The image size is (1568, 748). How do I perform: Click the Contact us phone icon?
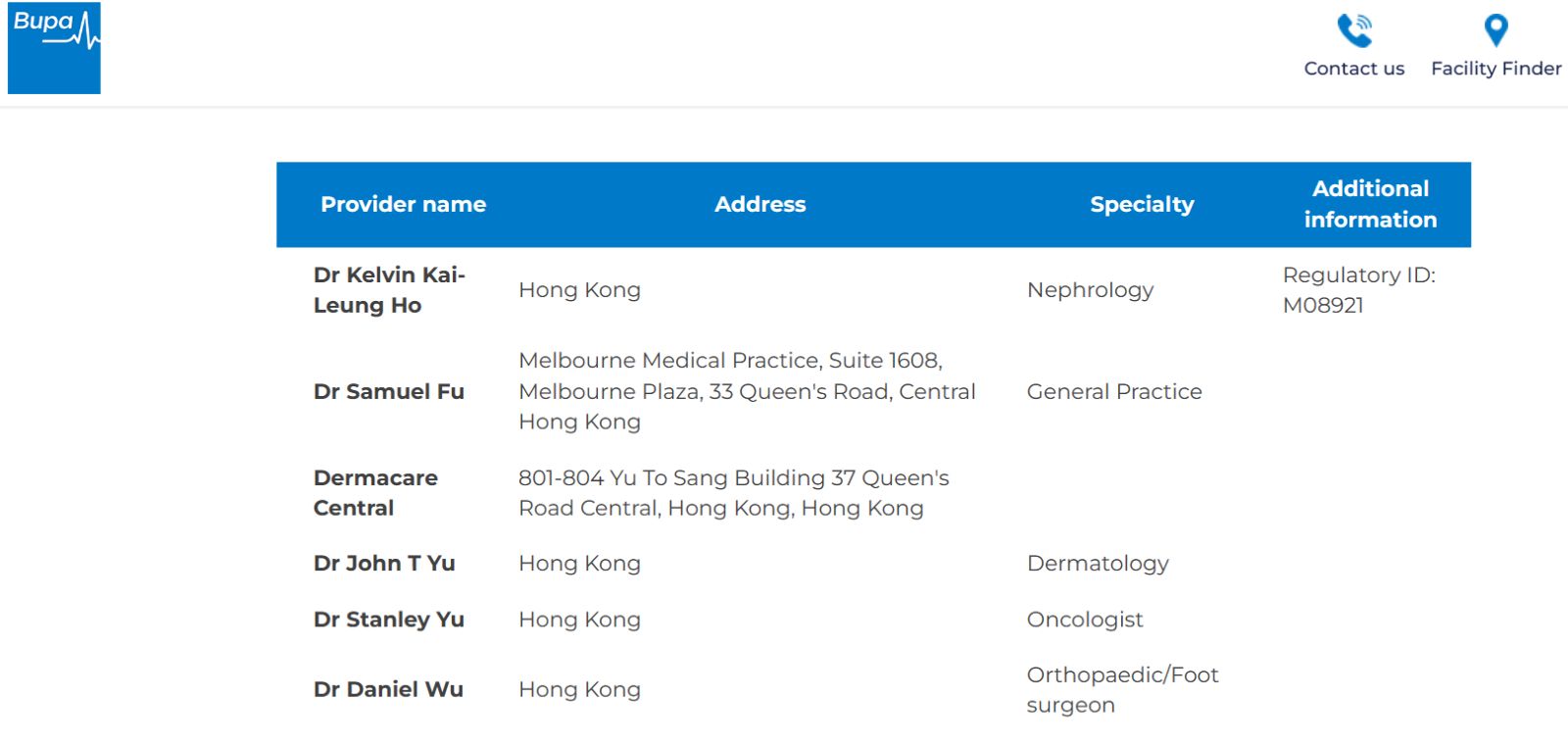(x=1354, y=30)
